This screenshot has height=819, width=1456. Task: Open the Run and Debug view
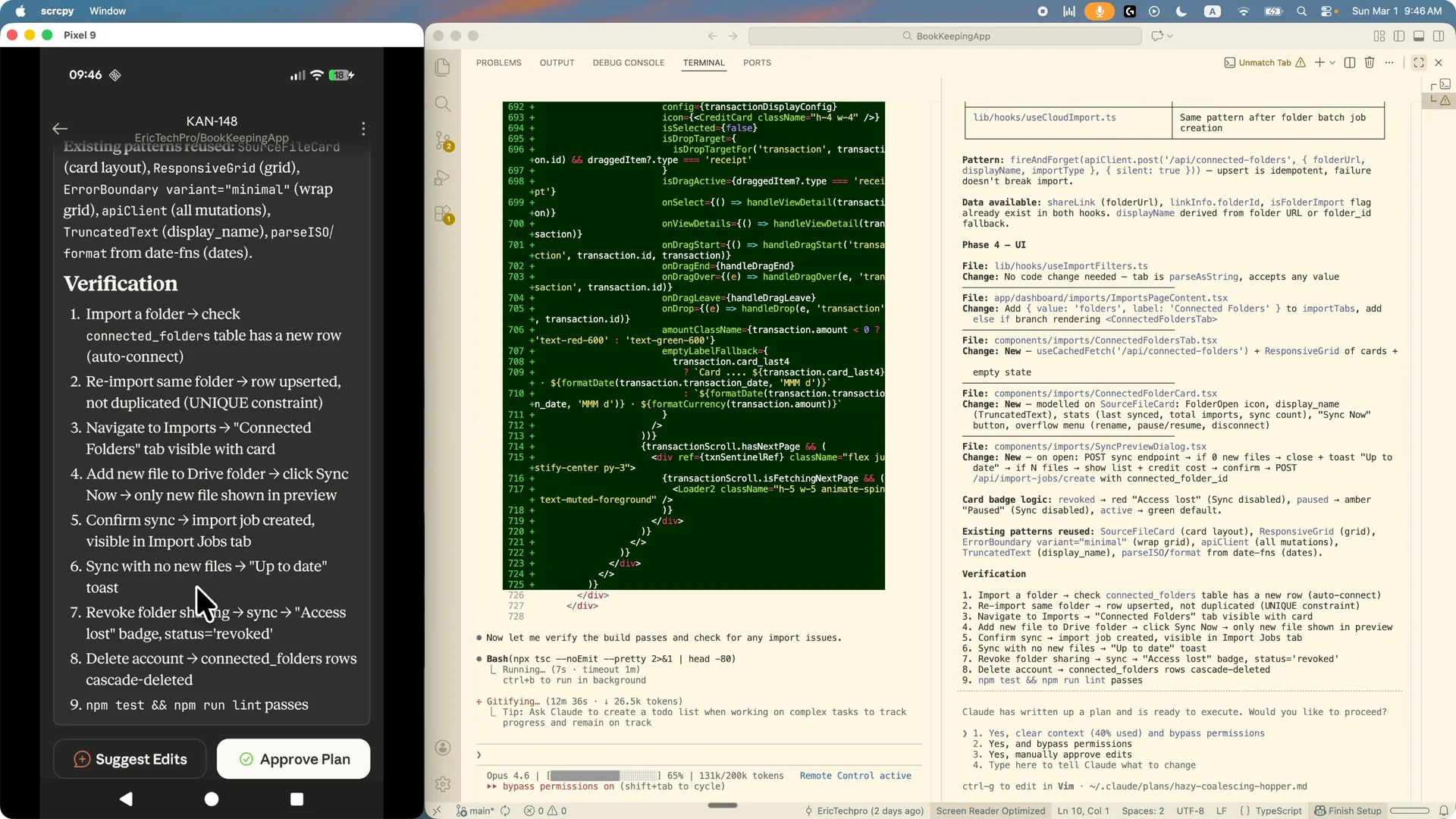tap(443, 177)
